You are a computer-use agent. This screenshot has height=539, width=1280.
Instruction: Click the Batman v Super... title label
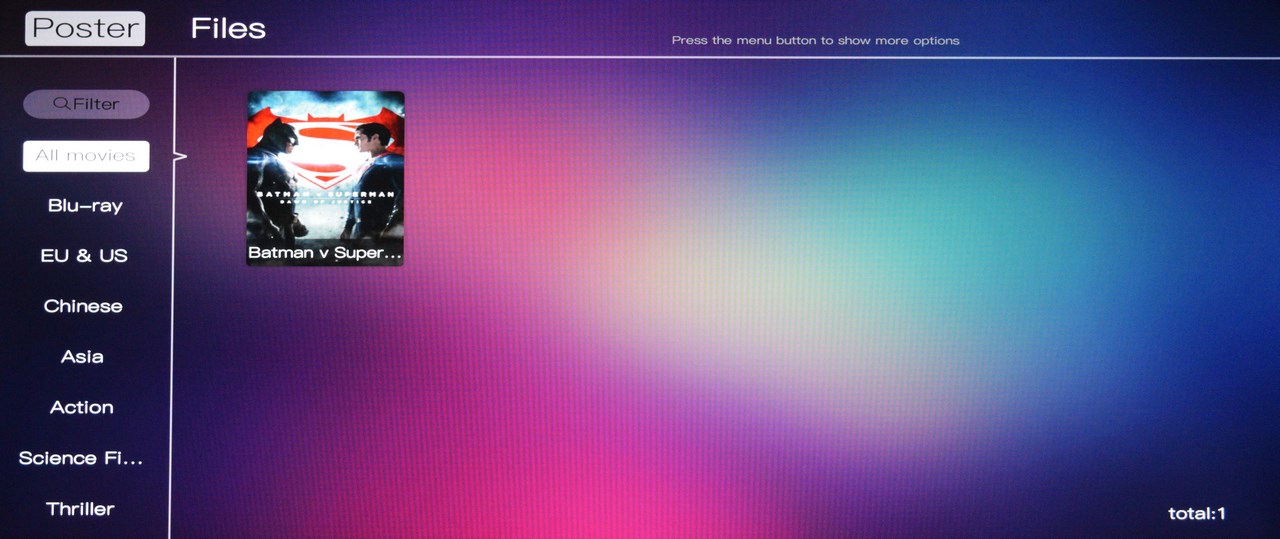[325, 253]
